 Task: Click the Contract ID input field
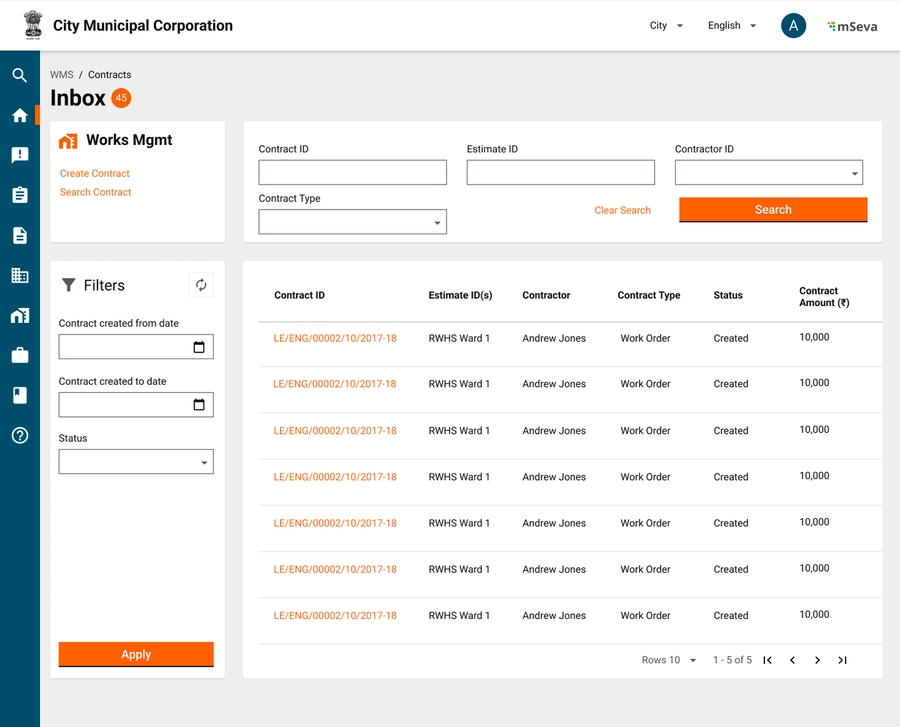coord(352,173)
